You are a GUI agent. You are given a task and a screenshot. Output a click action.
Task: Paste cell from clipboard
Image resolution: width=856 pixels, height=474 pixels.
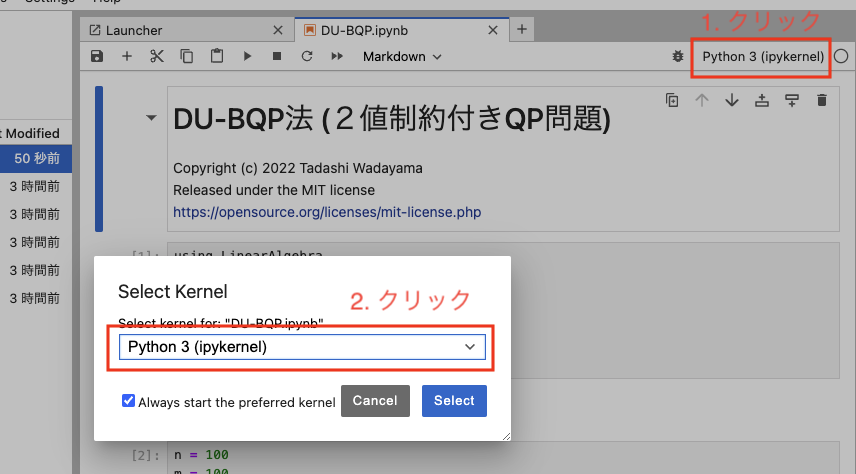pos(217,56)
